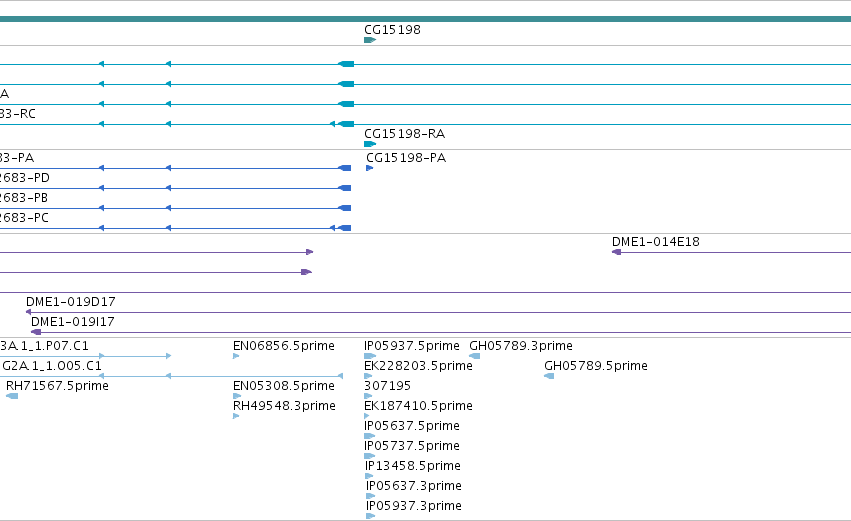Select the CG15198-RA transcript arrow glyph

[x=370, y=144]
